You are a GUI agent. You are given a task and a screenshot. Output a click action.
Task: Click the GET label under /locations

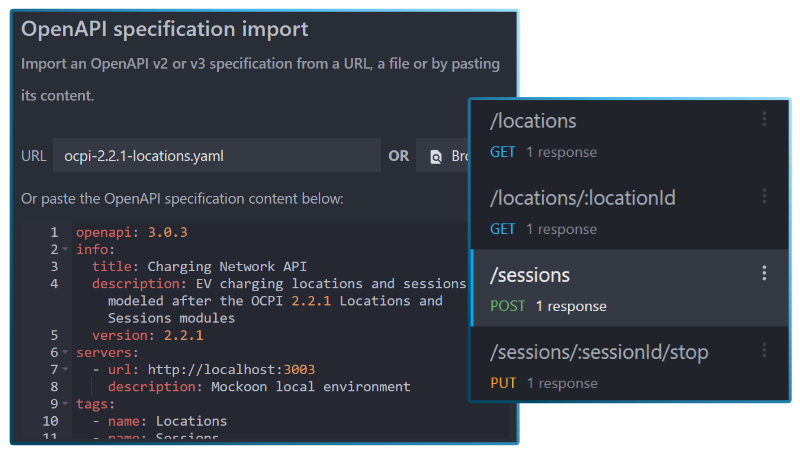(503, 152)
